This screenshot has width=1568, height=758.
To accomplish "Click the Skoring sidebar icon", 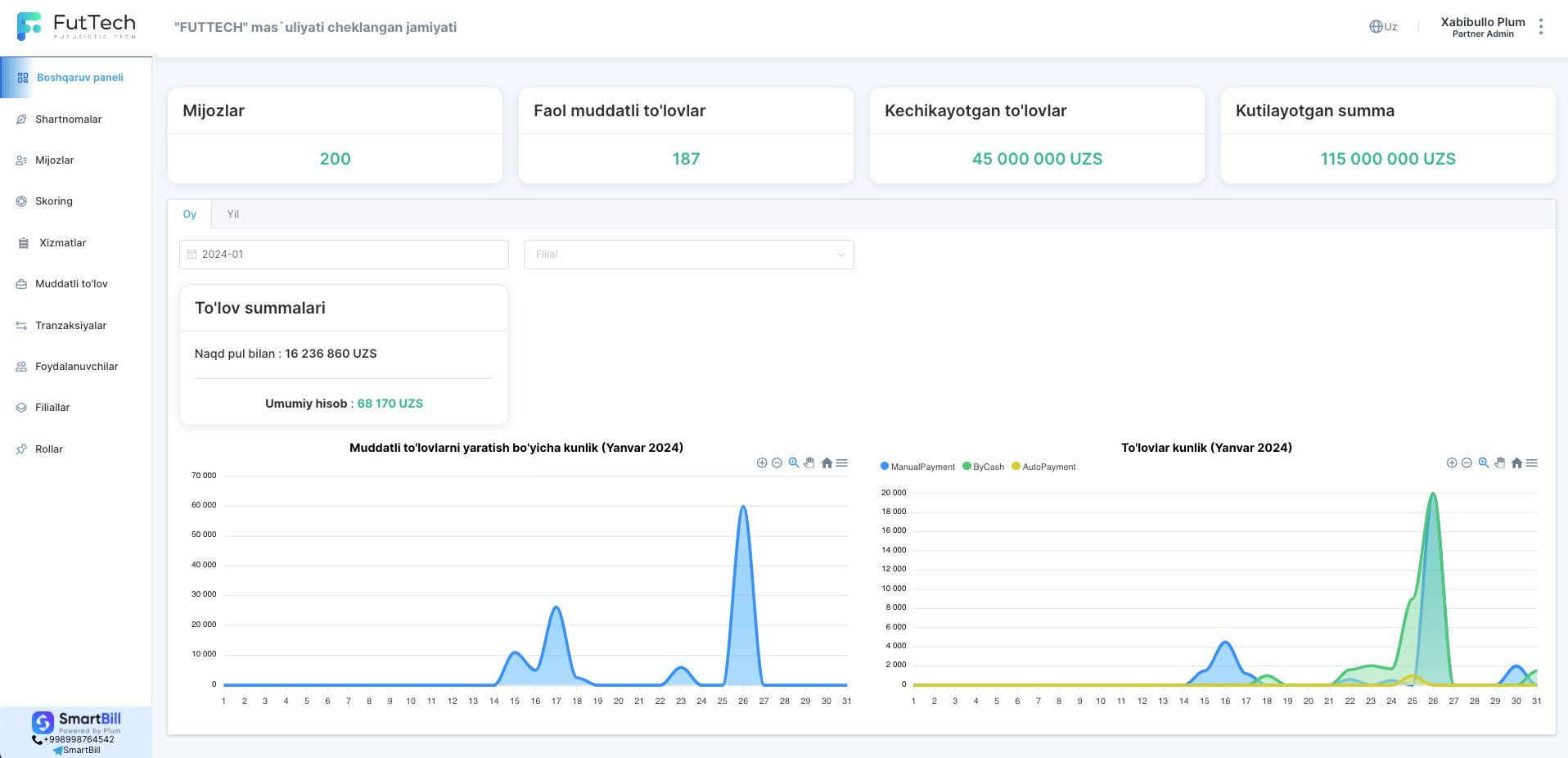I will (x=21, y=201).
